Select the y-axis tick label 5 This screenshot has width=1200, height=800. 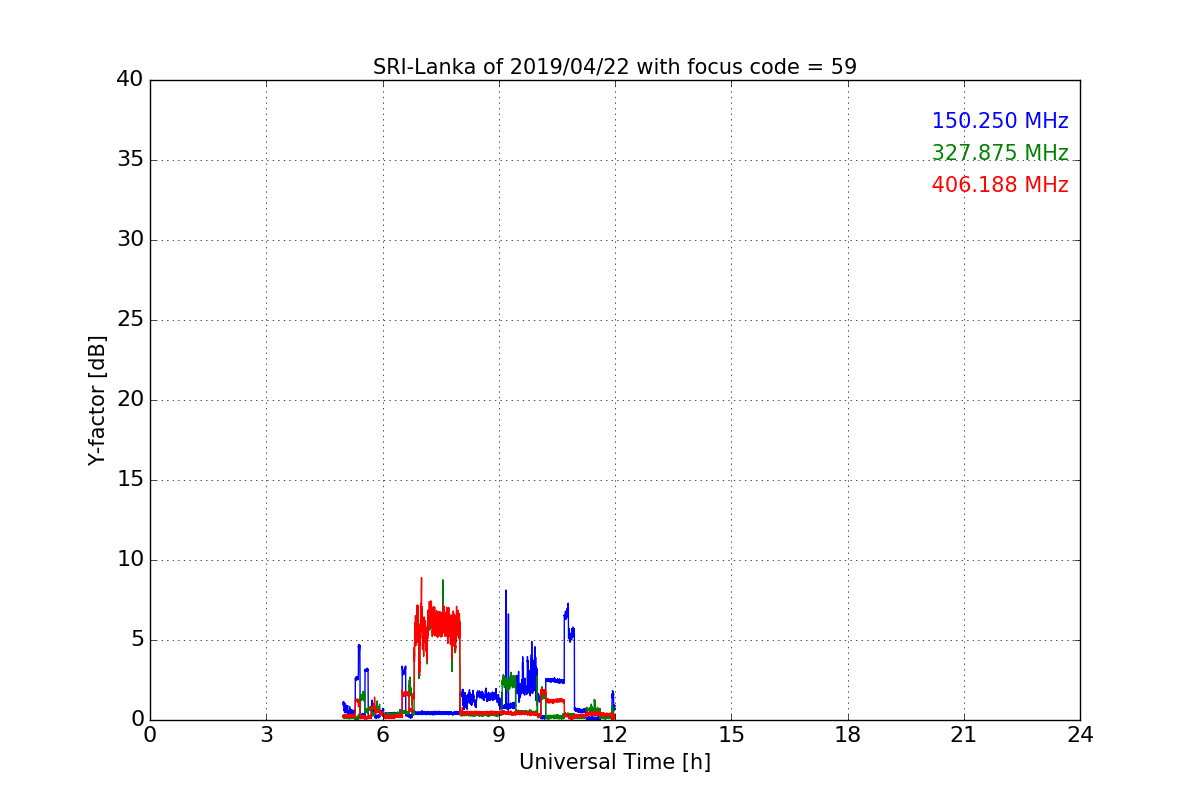click(137, 640)
